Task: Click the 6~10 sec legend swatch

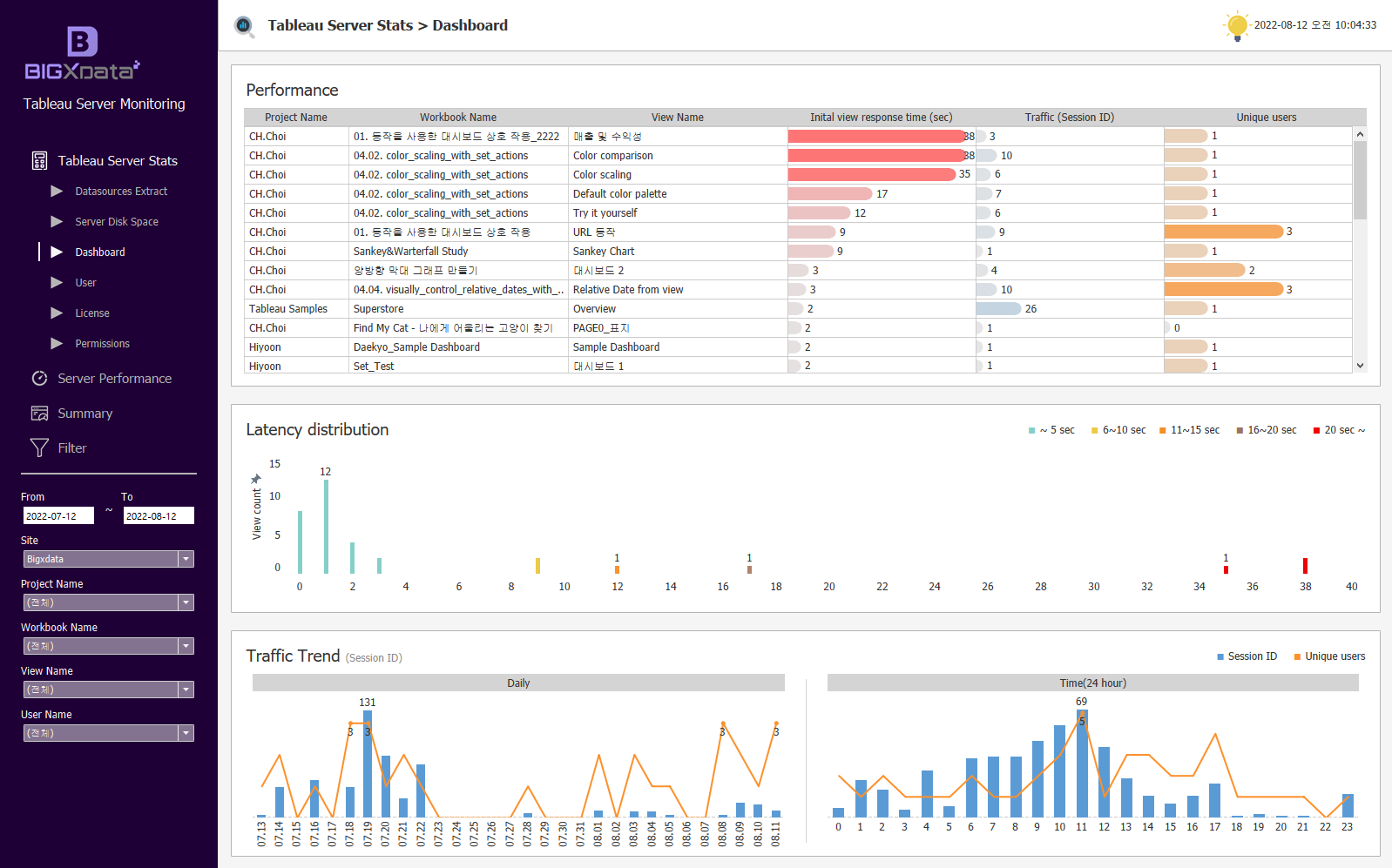Action: tap(1094, 430)
